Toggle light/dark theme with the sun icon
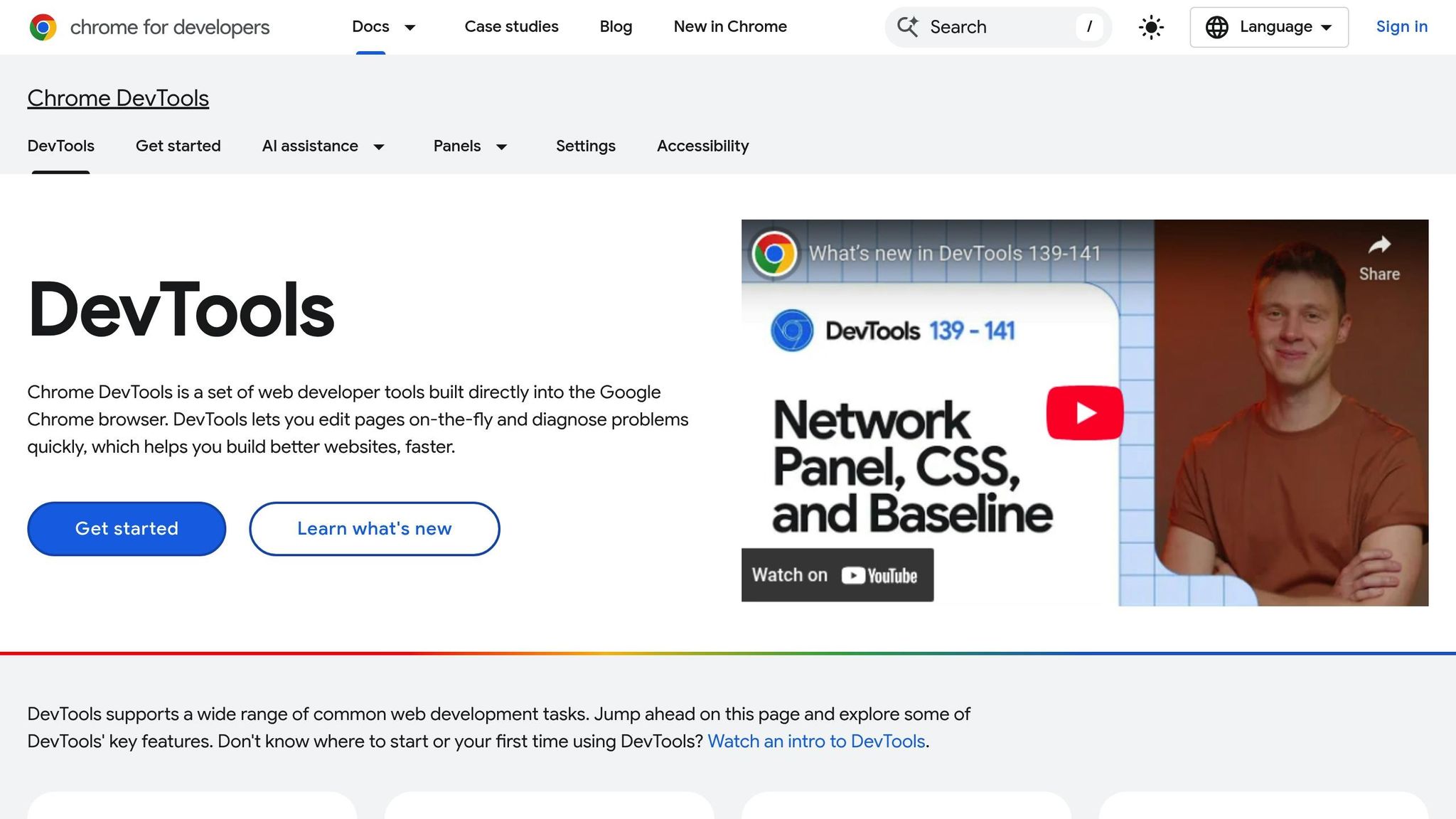 click(1150, 27)
